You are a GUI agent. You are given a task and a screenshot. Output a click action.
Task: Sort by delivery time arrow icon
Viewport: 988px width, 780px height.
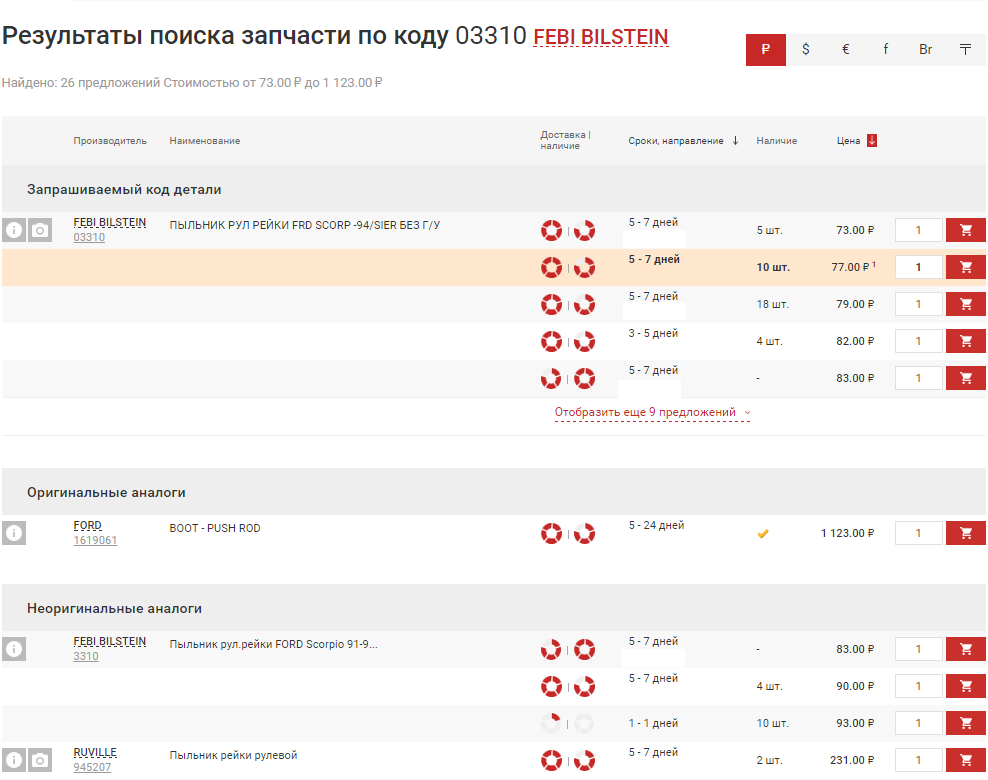pyautogui.click(x=735, y=141)
